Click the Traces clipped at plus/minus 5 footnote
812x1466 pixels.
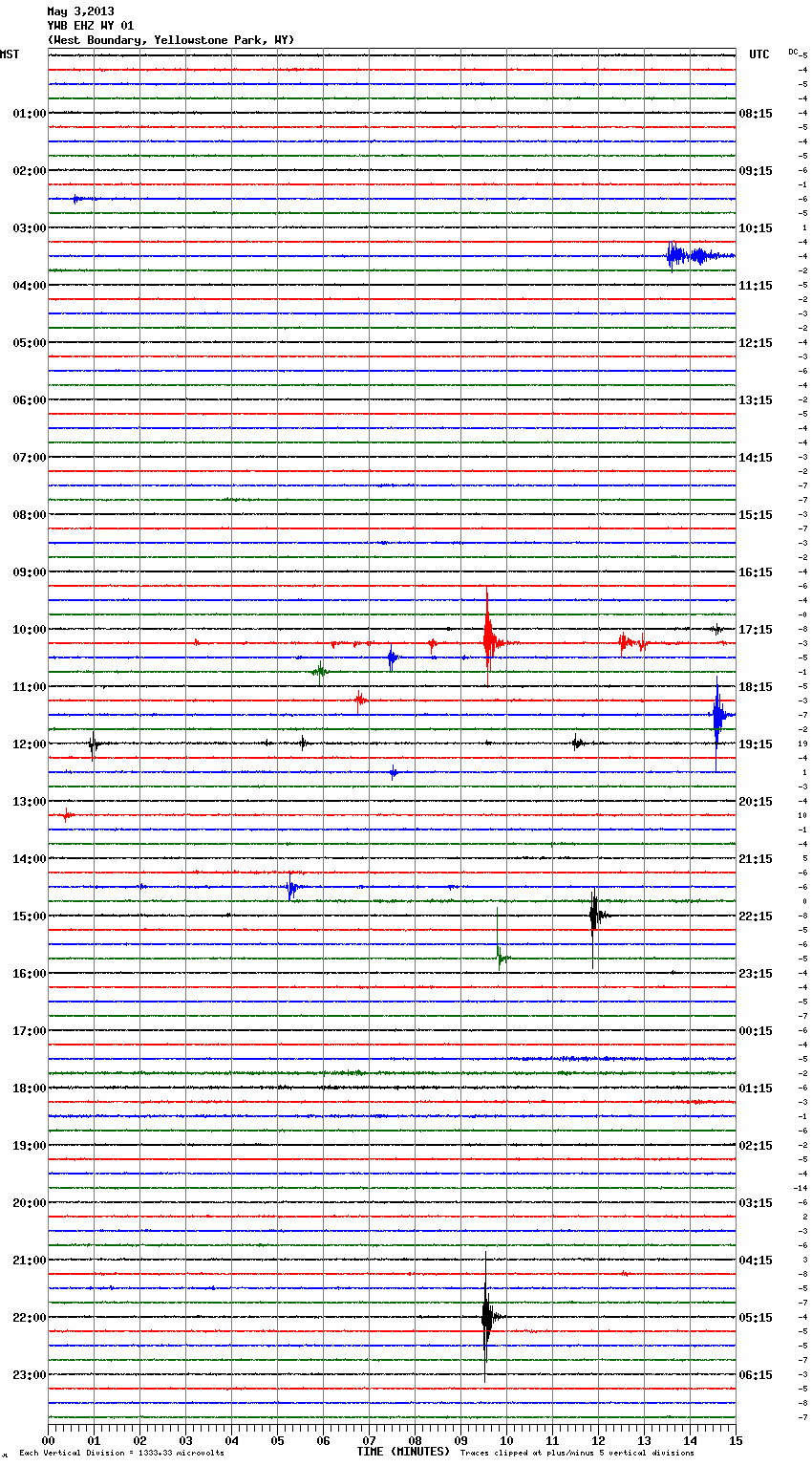[x=577, y=1454]
